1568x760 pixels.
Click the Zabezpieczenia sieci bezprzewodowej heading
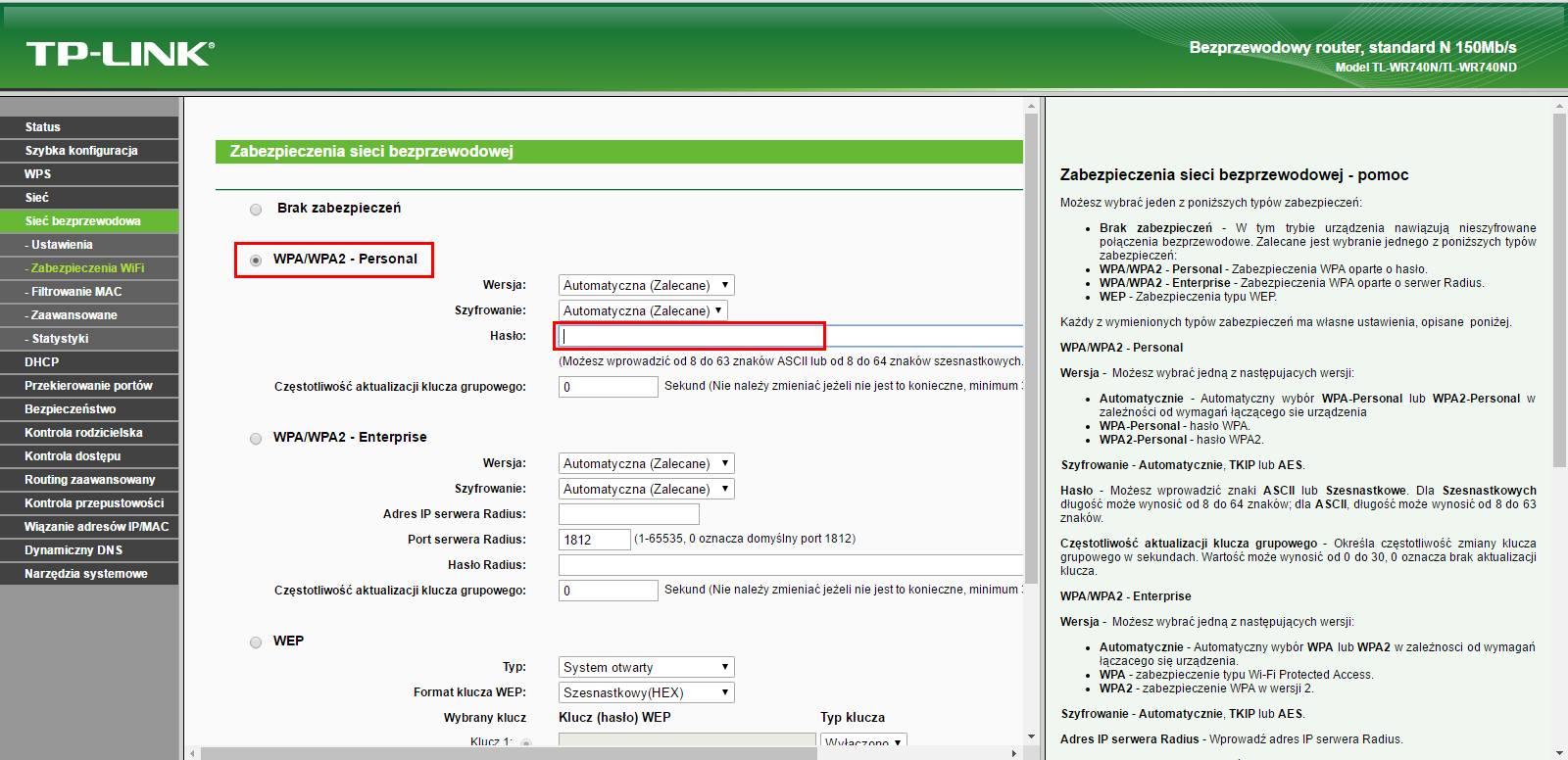(371, 152)
